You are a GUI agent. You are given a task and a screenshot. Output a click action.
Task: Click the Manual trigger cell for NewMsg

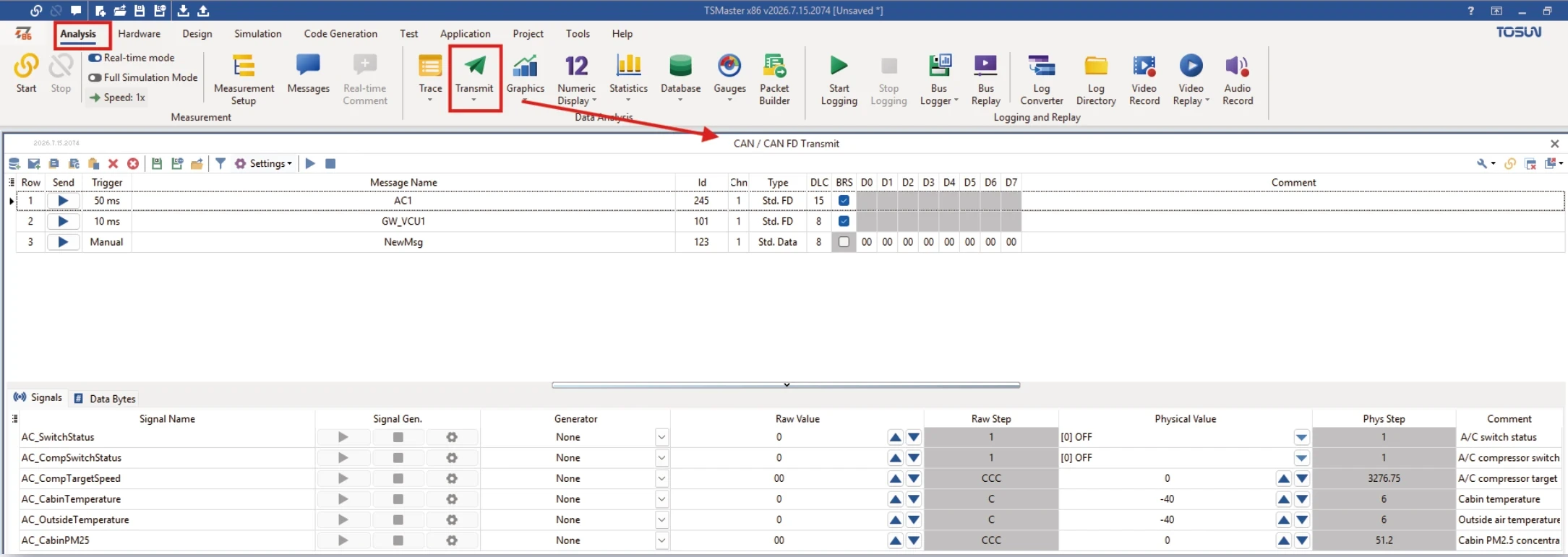click(x=106, y=242)
